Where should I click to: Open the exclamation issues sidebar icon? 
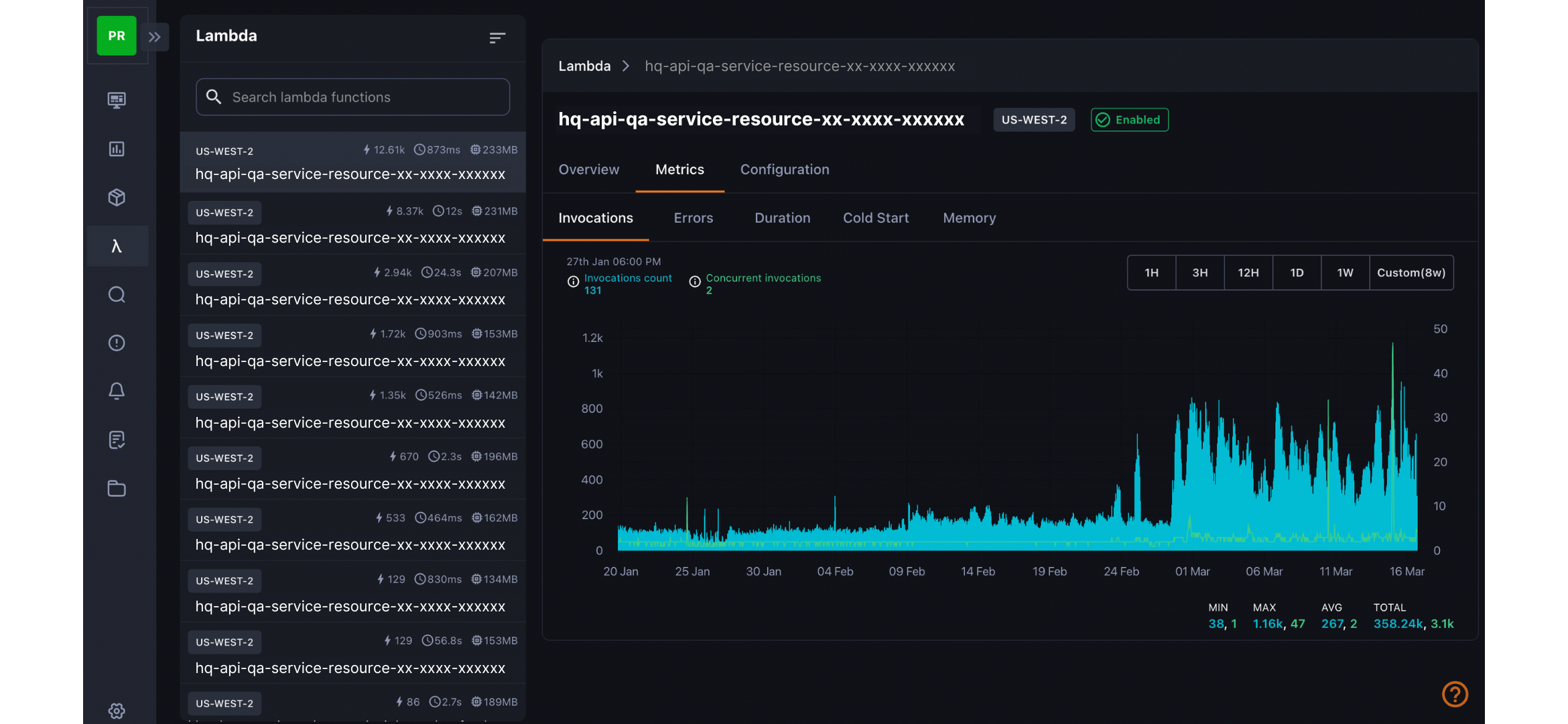[x=117, y=343]
